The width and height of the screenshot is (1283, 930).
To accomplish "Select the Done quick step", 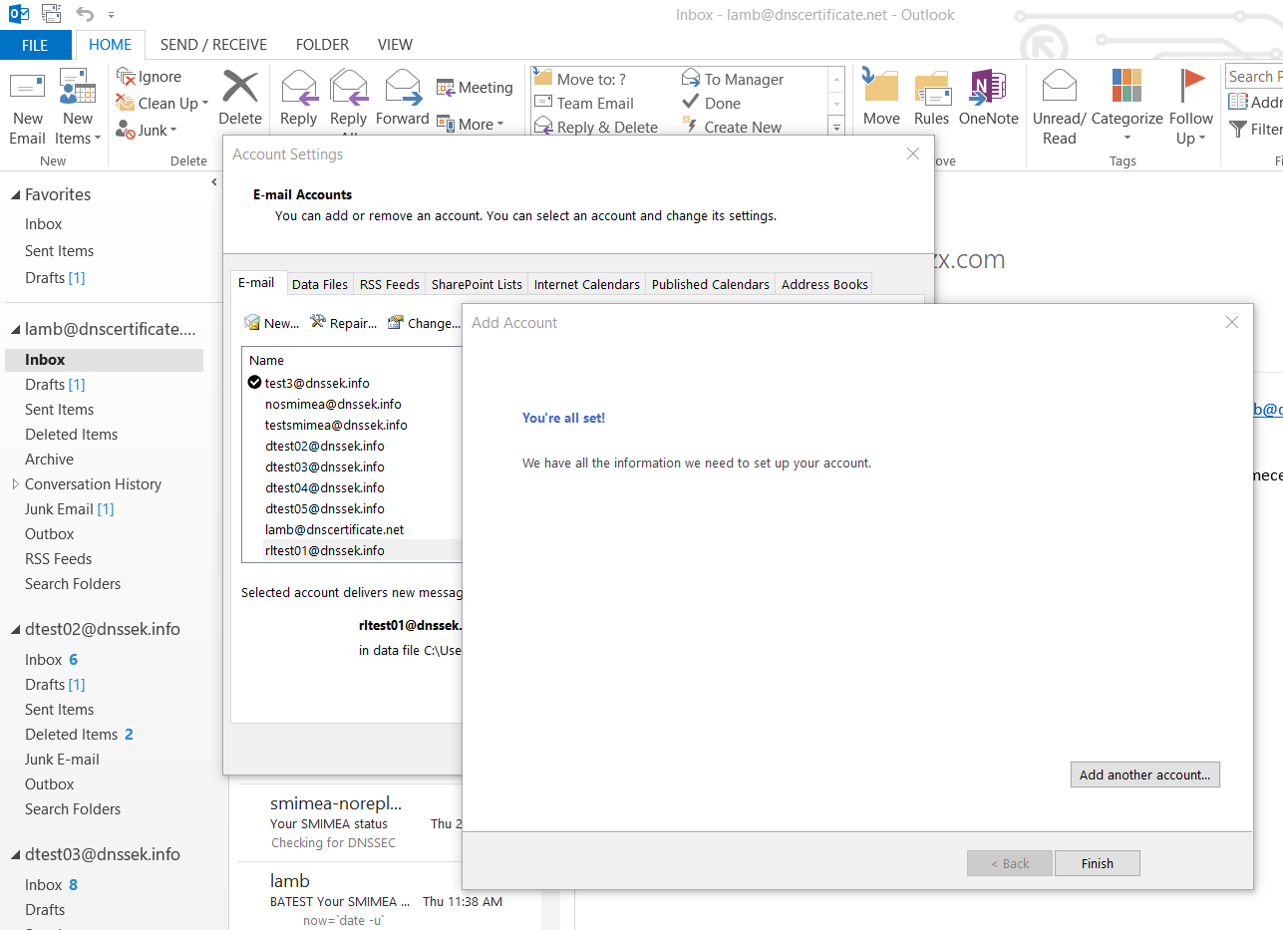I will click(x=711, y=103).
